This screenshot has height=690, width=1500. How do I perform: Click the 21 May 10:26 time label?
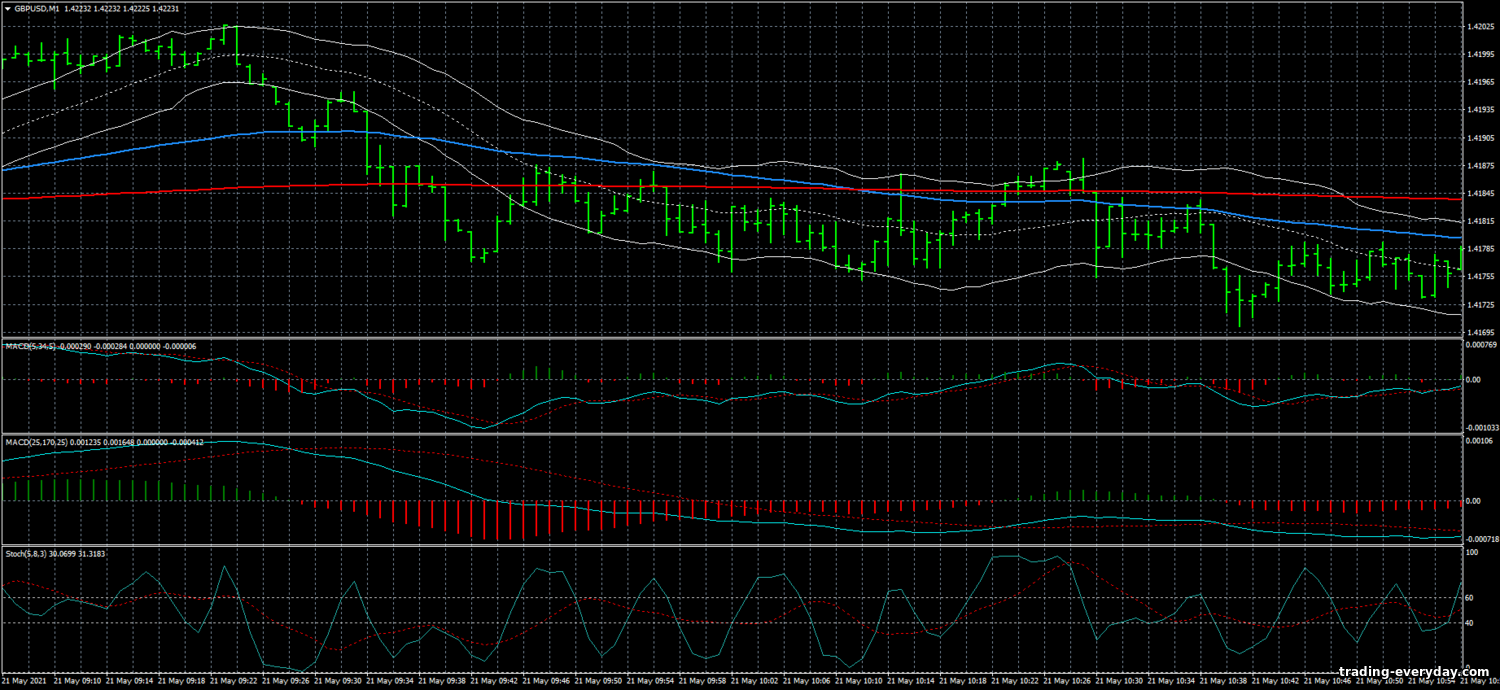point(1065,681)
